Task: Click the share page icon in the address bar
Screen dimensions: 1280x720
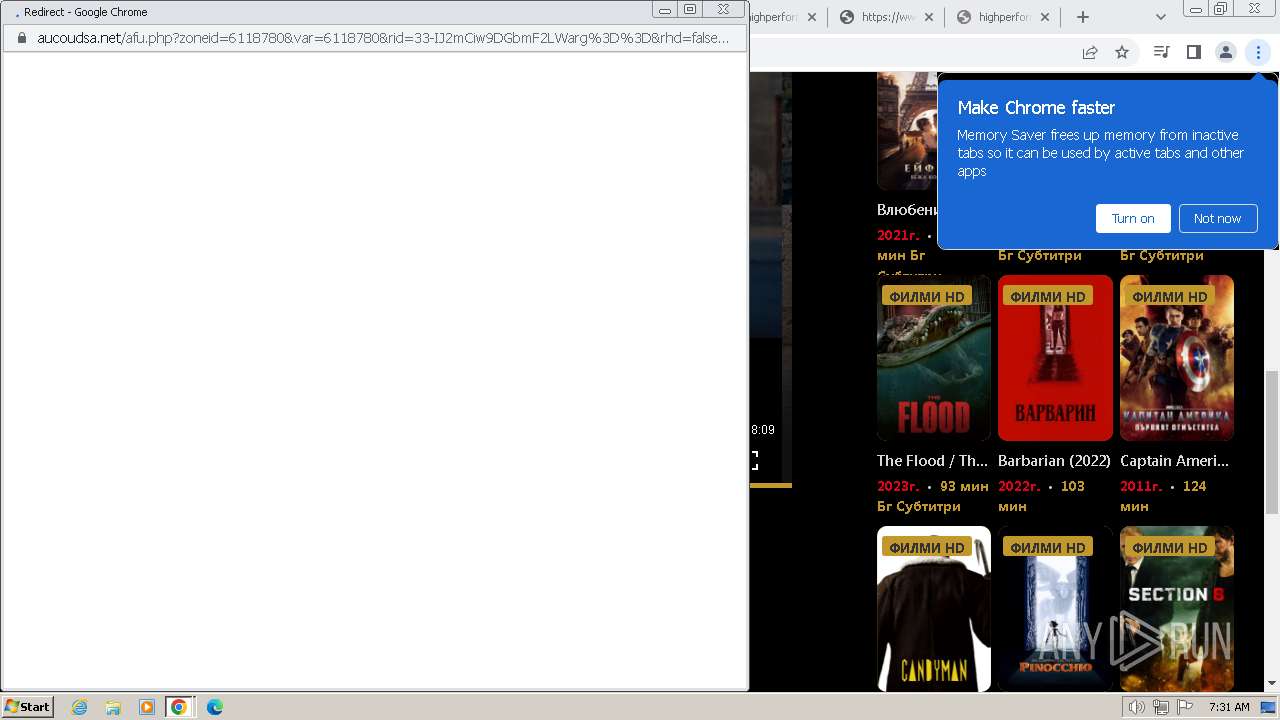Action: pos(1090,52)
